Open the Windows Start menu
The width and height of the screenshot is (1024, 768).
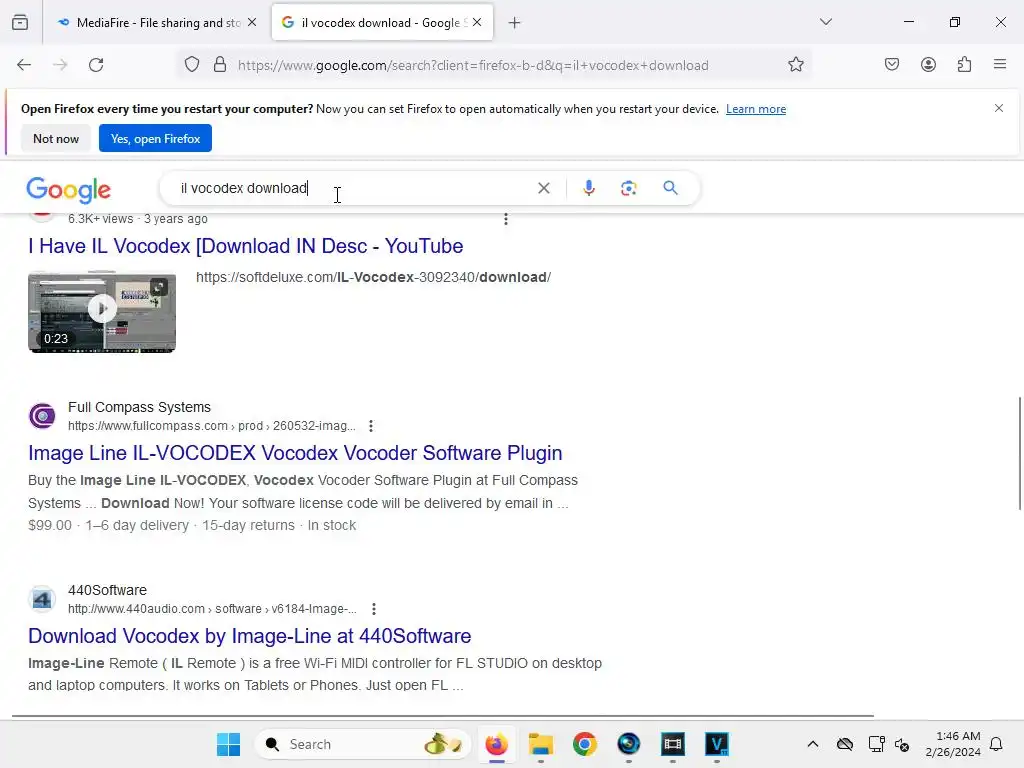(x=229, y=744)
